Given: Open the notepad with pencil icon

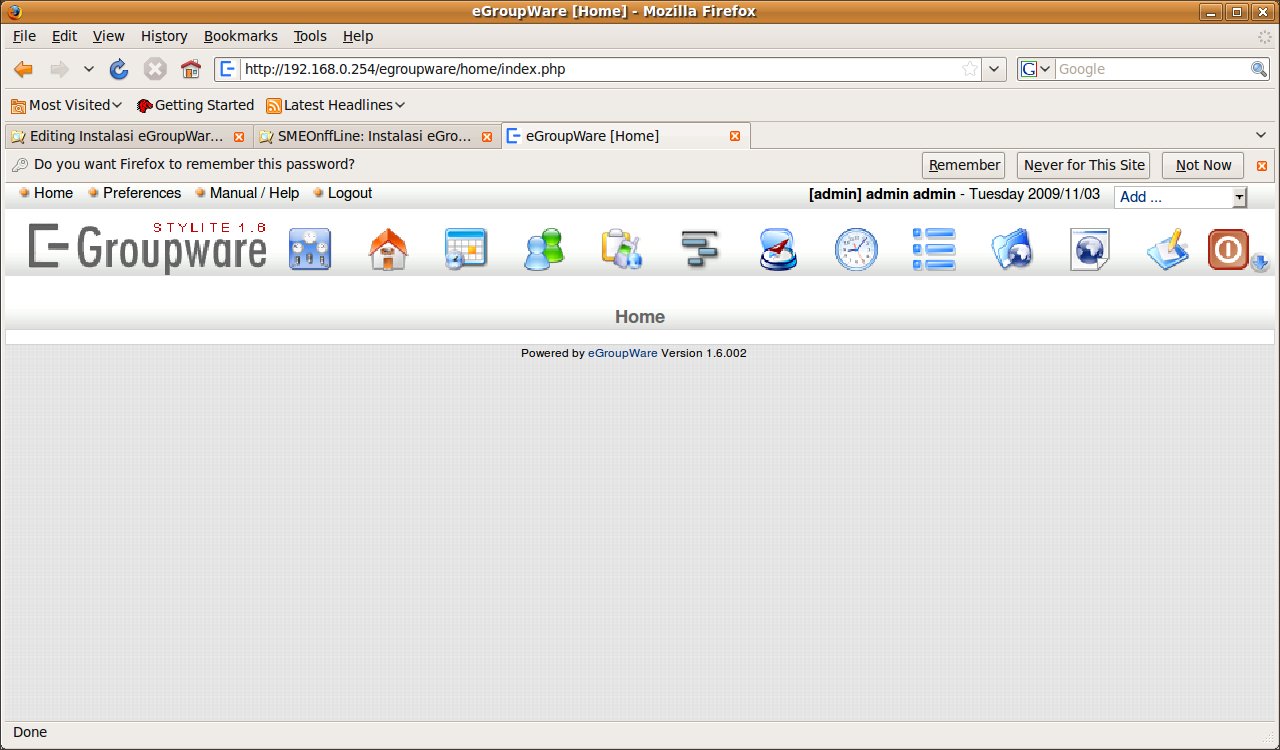Looking at the screenshot, I should point(1166,249).
